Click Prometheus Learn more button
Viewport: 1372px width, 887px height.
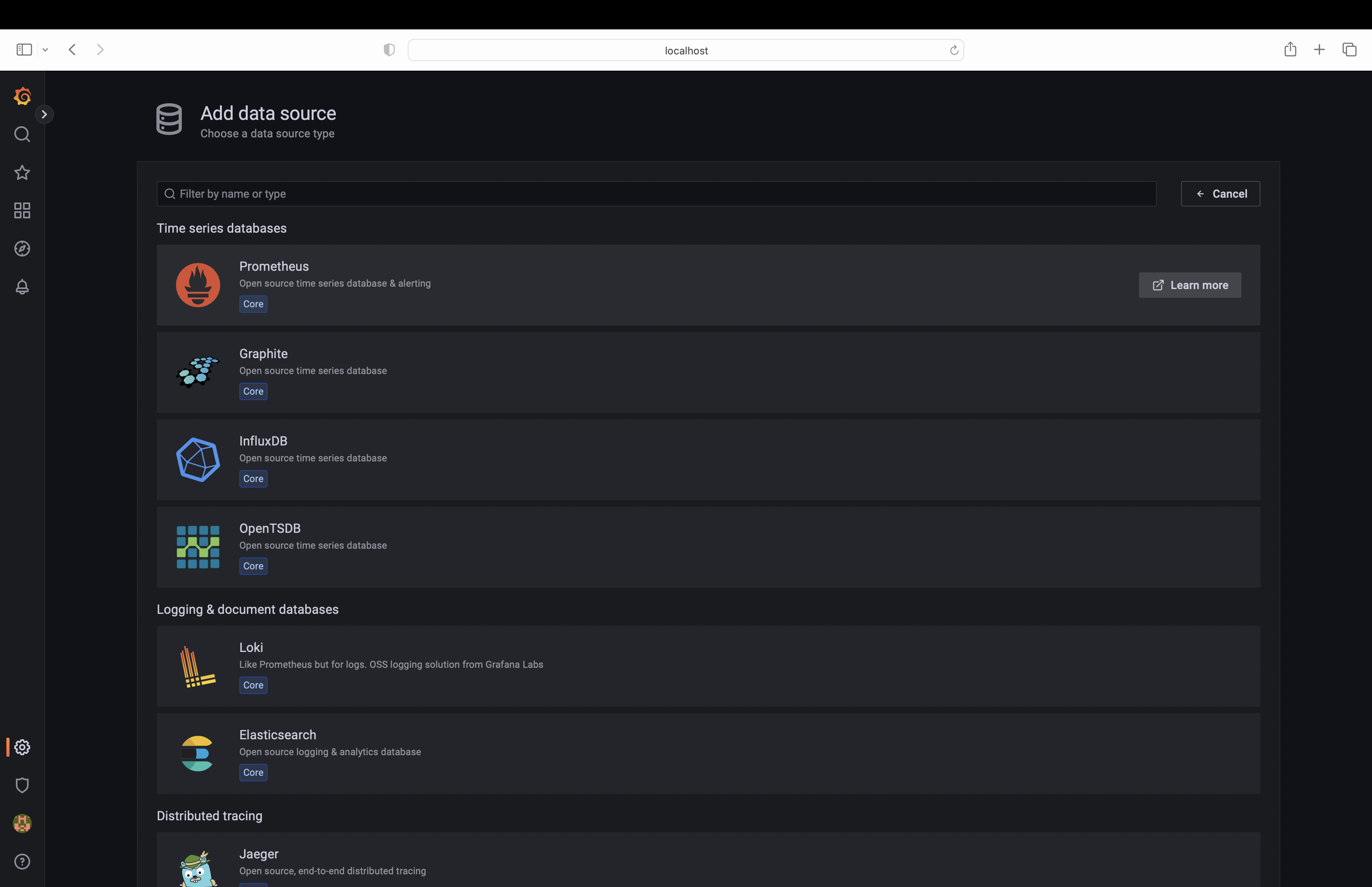1189,285
